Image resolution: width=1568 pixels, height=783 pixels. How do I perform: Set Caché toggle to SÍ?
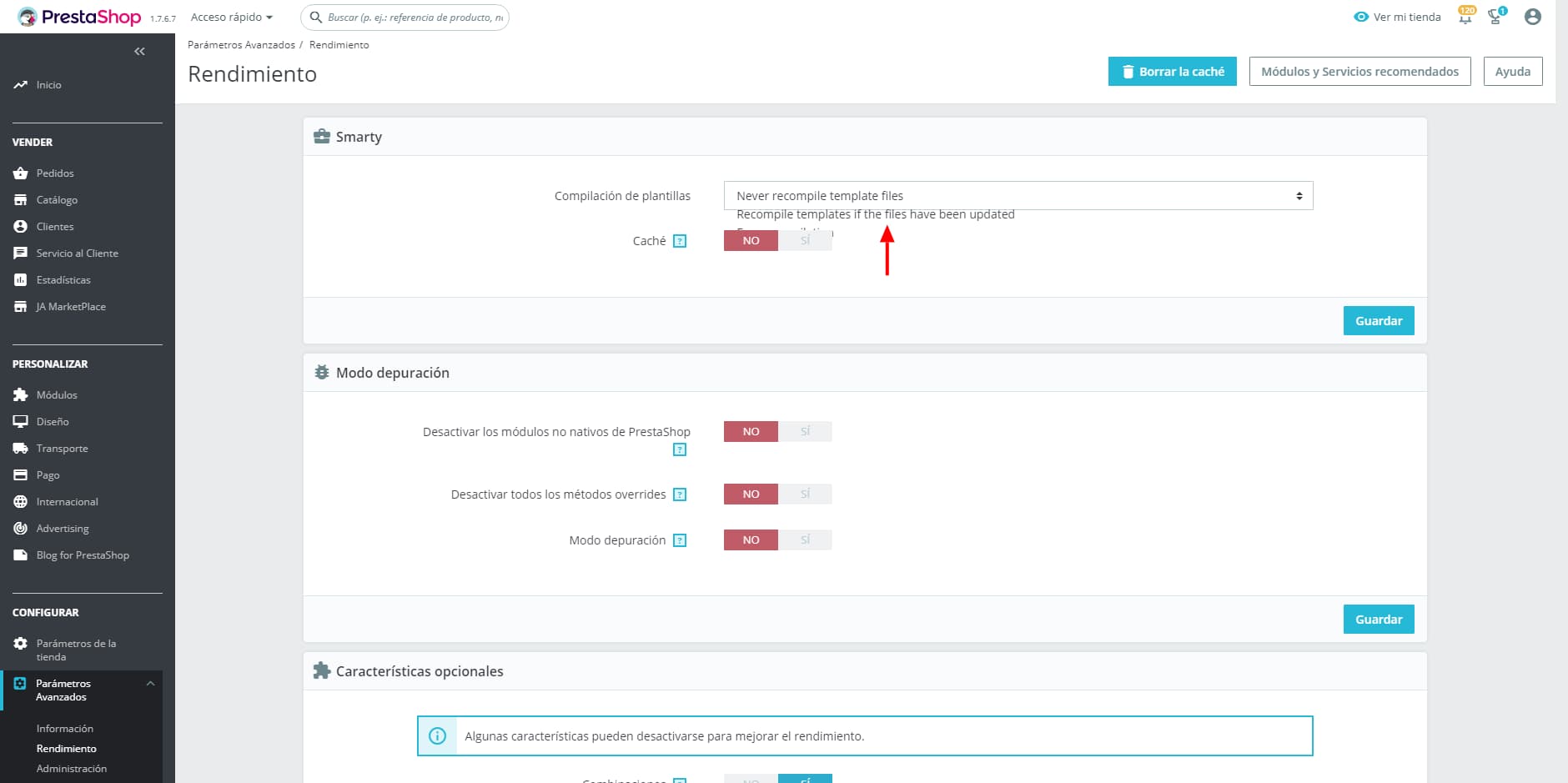[805, 240]
